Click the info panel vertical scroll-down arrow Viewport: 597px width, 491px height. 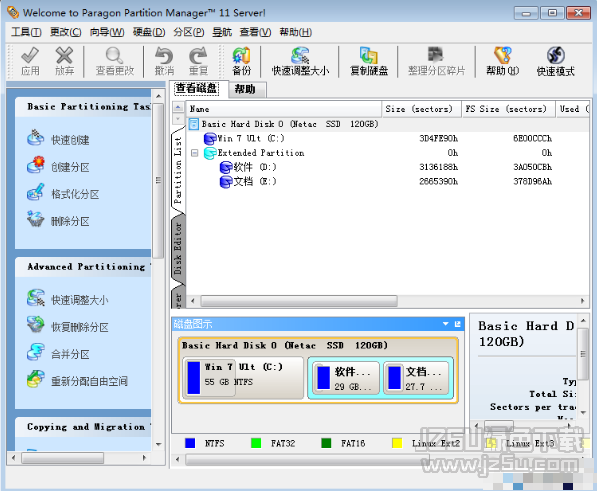583,413
